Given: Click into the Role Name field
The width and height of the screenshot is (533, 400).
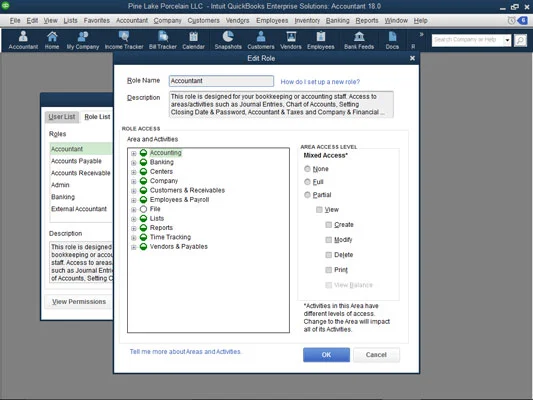Looking at the screenshot, I should 221,81.
